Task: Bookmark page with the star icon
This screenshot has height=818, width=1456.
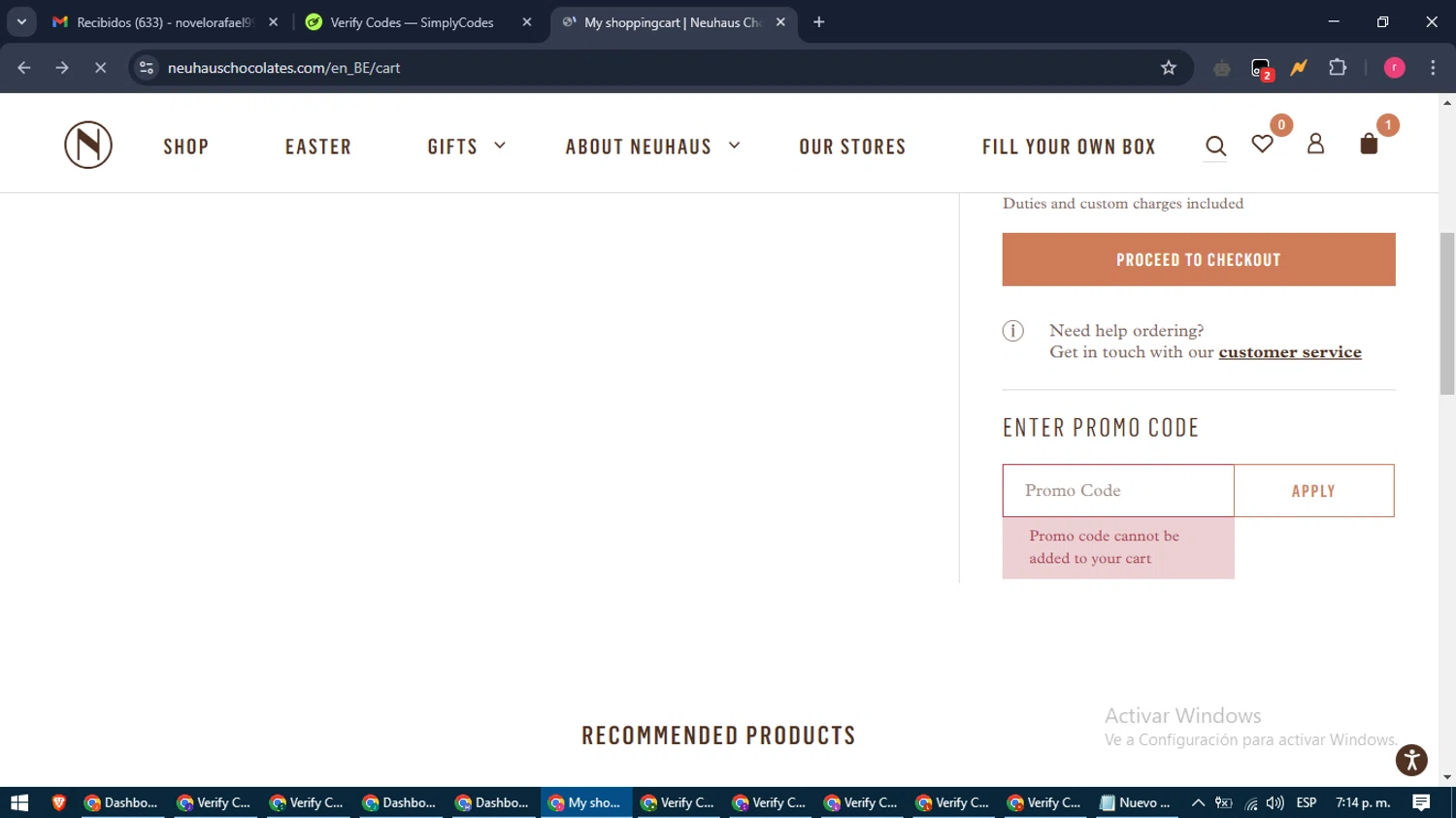Action: point(1169,68)
